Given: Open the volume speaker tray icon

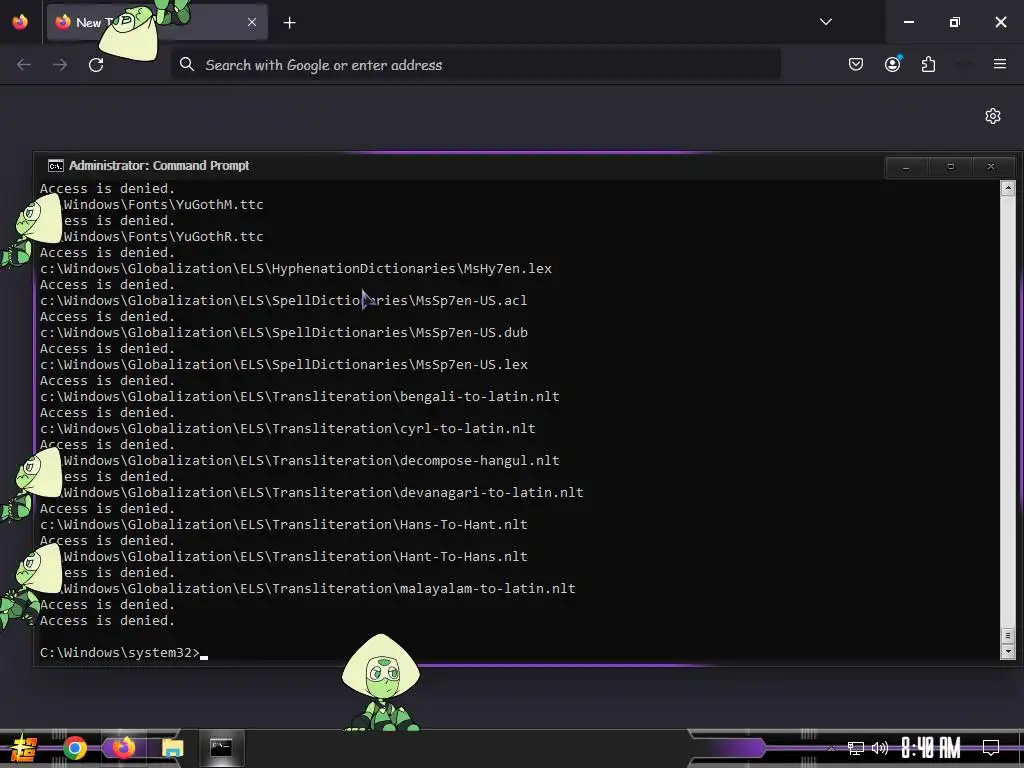Looking at the screenshot, I should point(880,748).
